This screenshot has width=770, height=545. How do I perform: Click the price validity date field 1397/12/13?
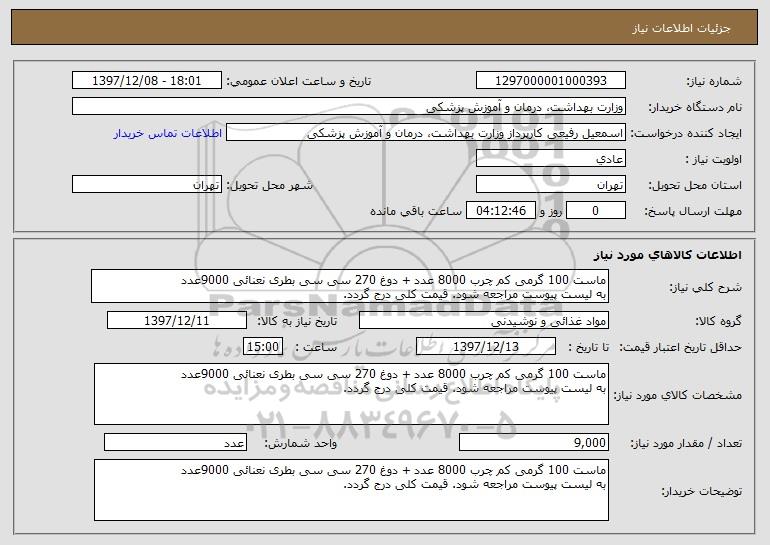(486, 347)
